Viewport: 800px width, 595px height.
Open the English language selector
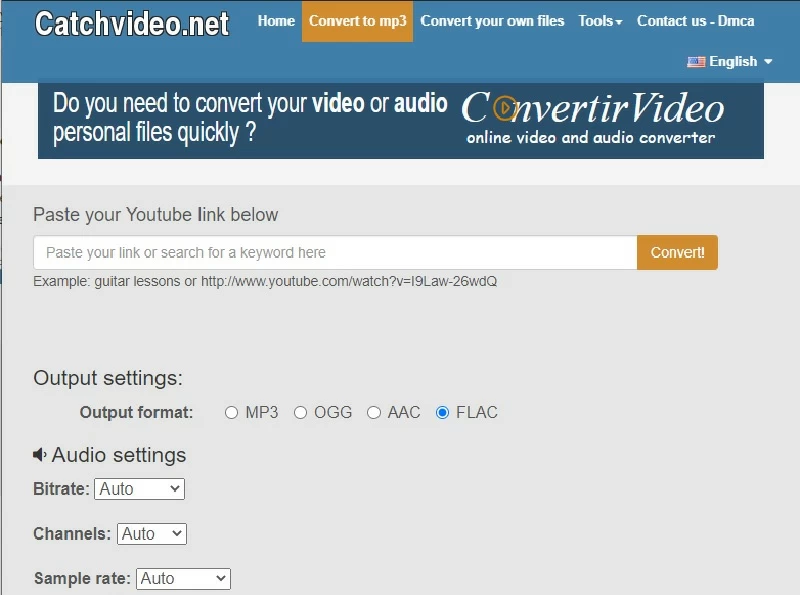click(730, 61)
